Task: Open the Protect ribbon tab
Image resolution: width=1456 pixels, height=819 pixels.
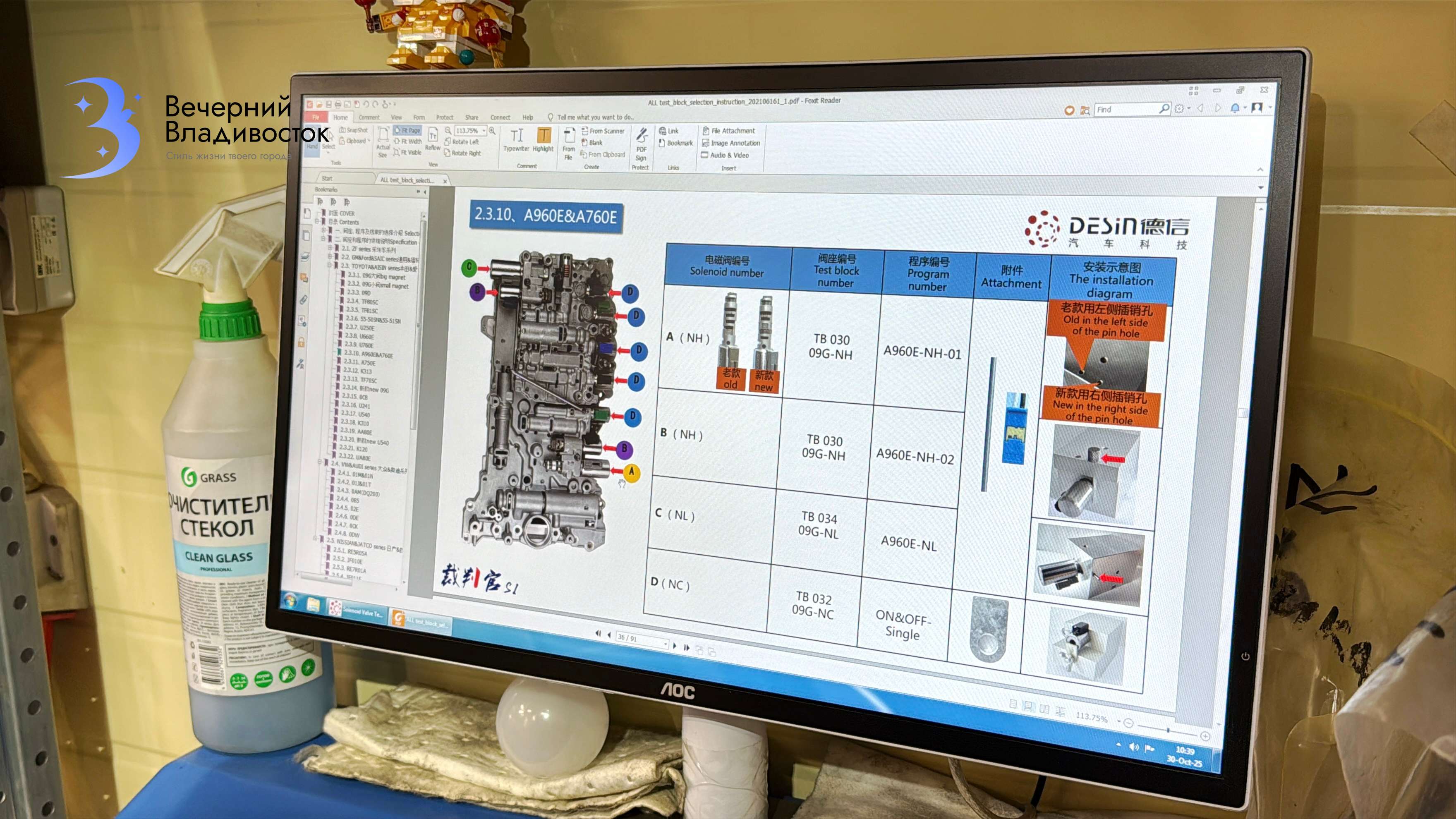Action: (x=444, y=117)
